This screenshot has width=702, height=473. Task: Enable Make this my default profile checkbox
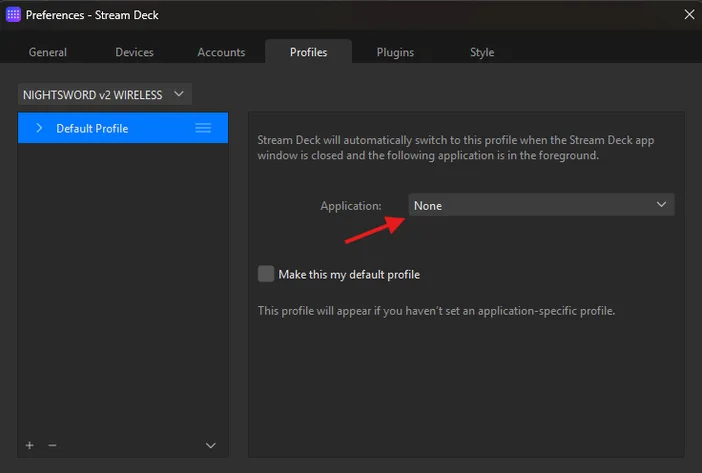tap(265, 274)
